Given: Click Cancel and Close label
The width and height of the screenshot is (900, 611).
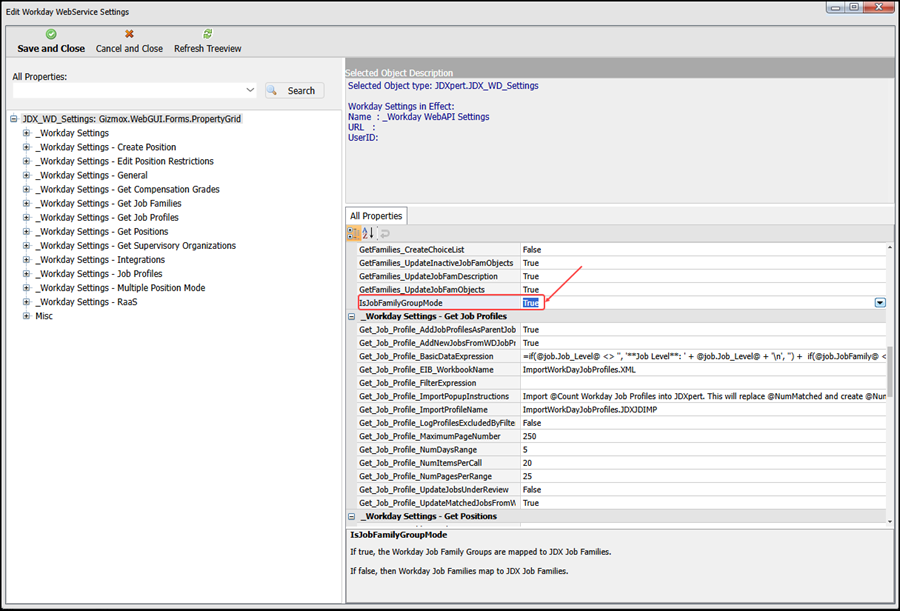Looking at the screenshot, I should (129, 49).
